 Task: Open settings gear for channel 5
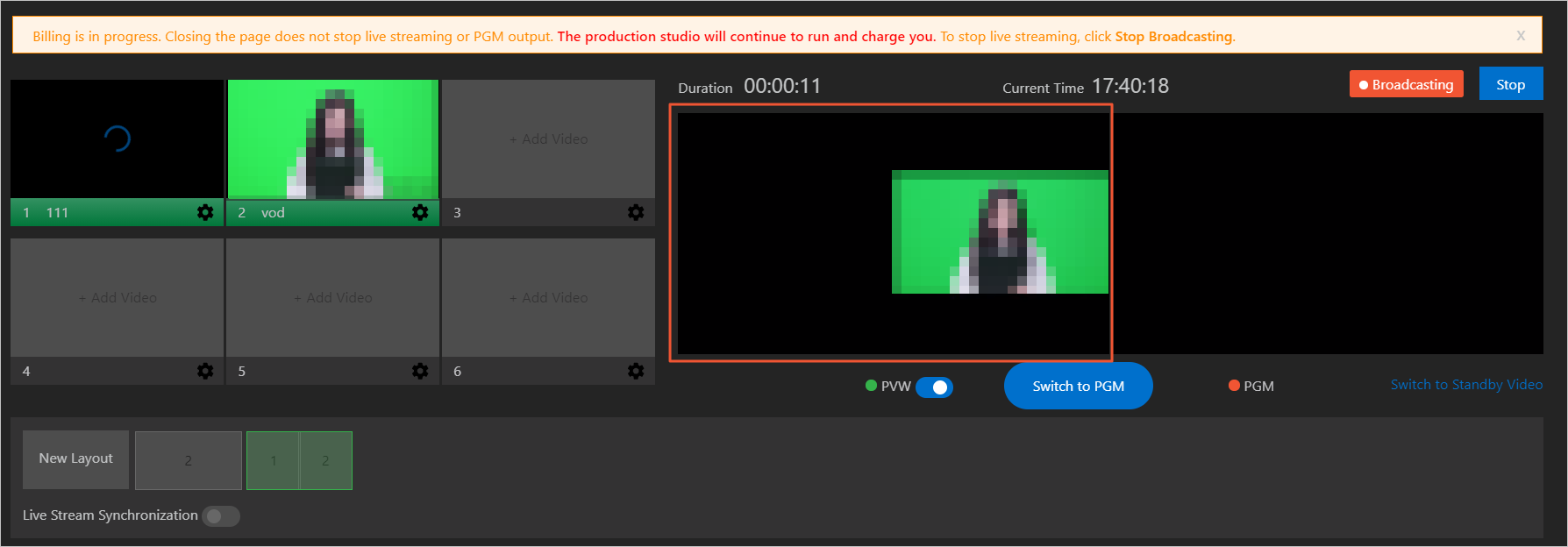tap(420, 371)
